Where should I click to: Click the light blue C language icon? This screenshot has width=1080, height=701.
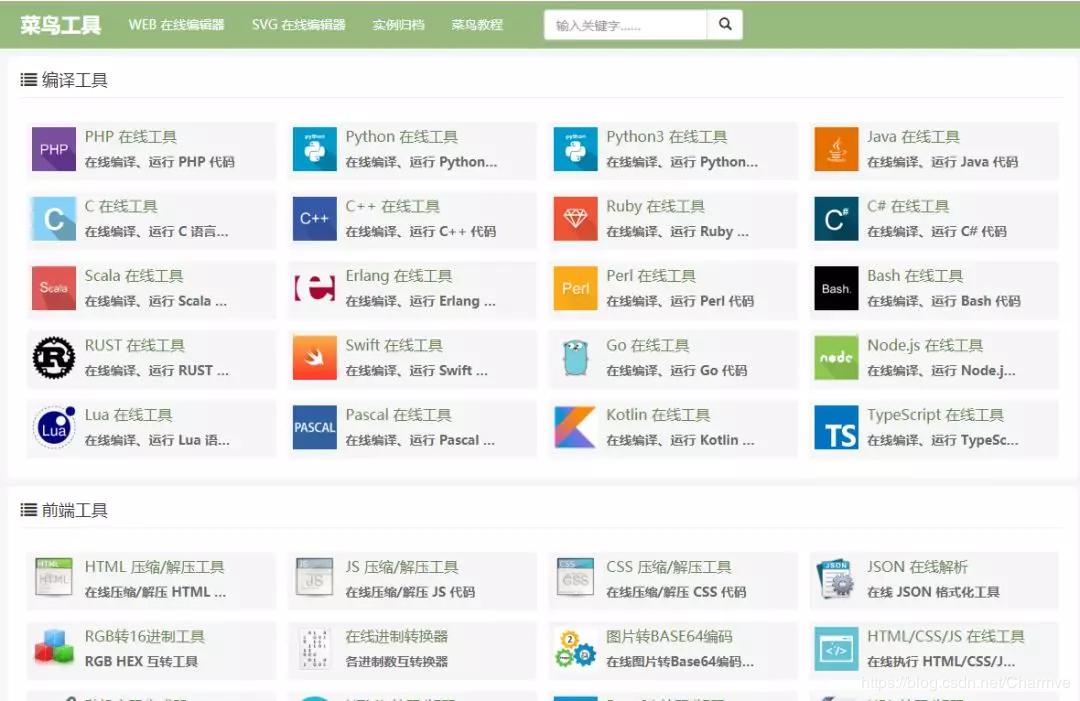[54, 218]
